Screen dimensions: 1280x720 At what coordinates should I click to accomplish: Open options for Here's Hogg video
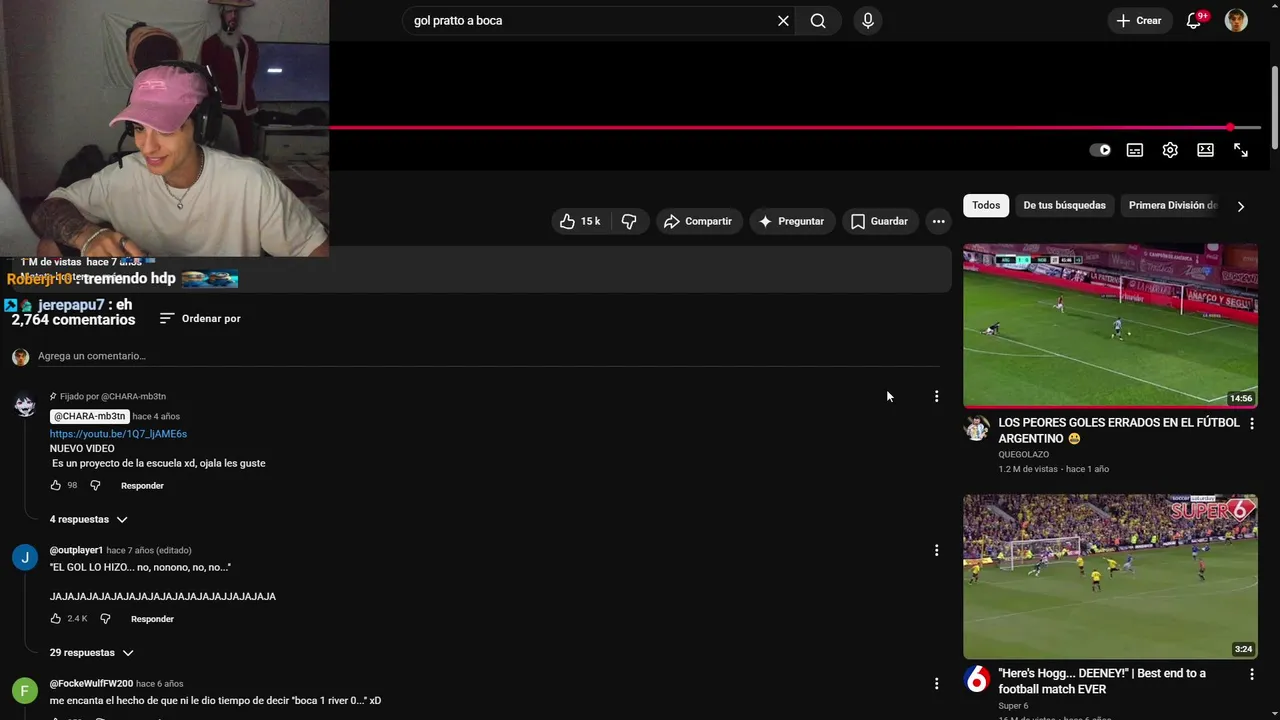pos(1251,675)
